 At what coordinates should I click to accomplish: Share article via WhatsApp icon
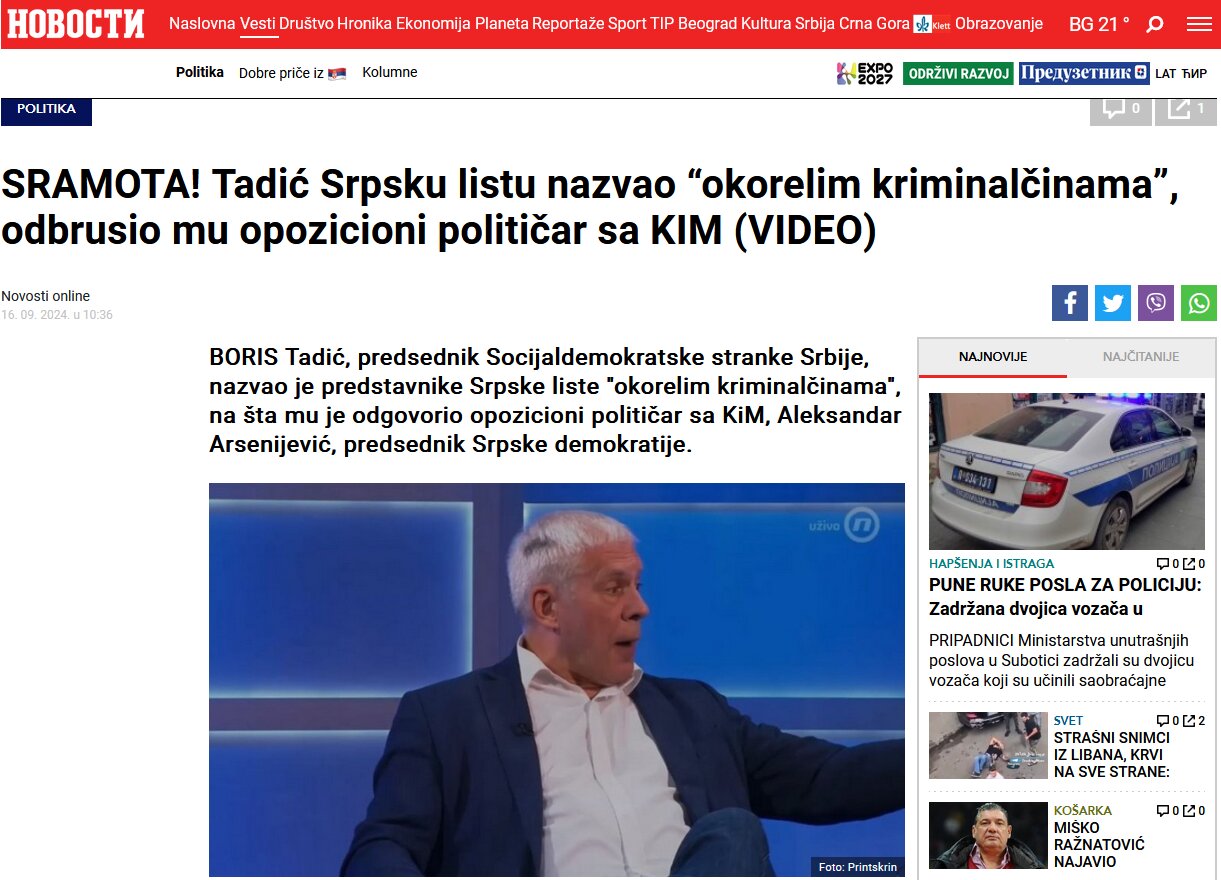pos(1199,303)
